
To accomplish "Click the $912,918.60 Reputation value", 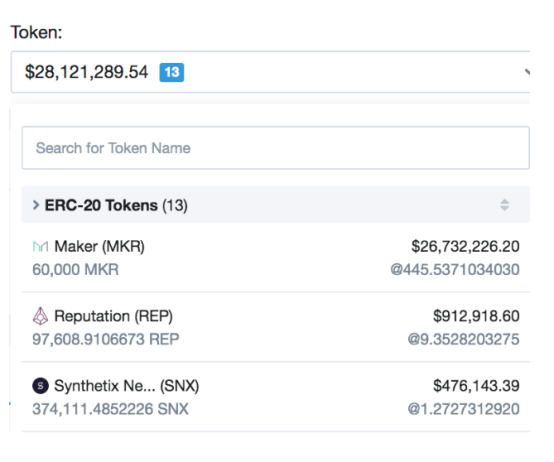I will point(476,316).
